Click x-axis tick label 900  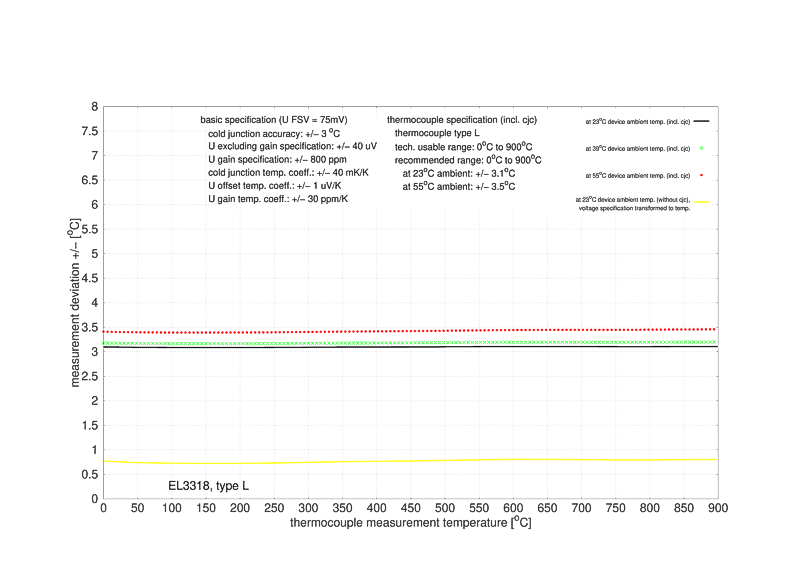click(718, 508)
